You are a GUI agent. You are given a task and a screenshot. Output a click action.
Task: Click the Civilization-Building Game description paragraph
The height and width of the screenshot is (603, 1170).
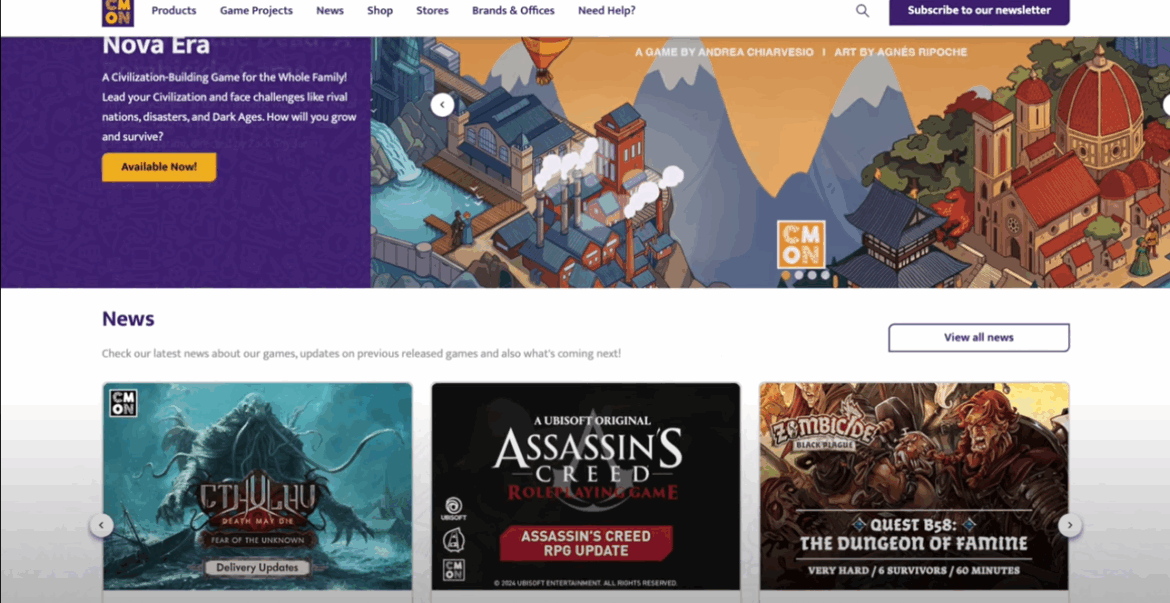229,107
